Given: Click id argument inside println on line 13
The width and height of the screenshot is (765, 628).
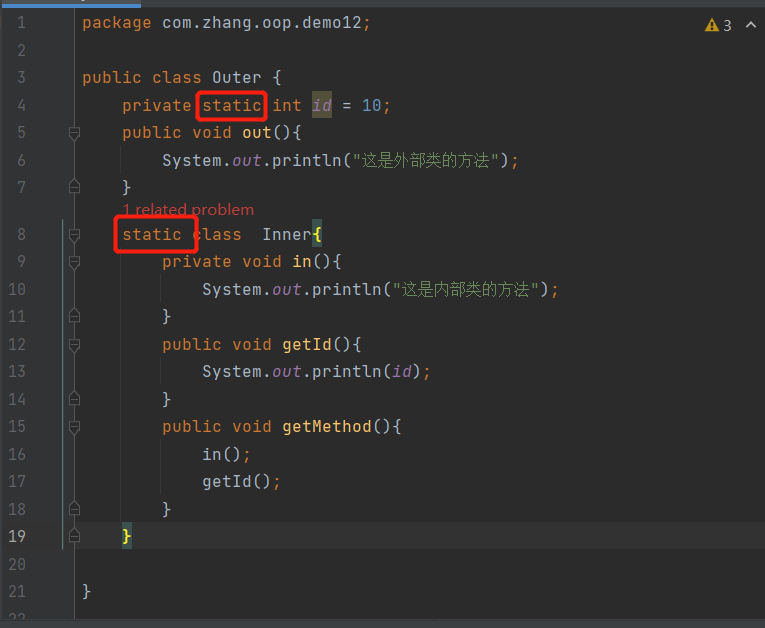Looking at the screenshot, I should tap(402, 372).
